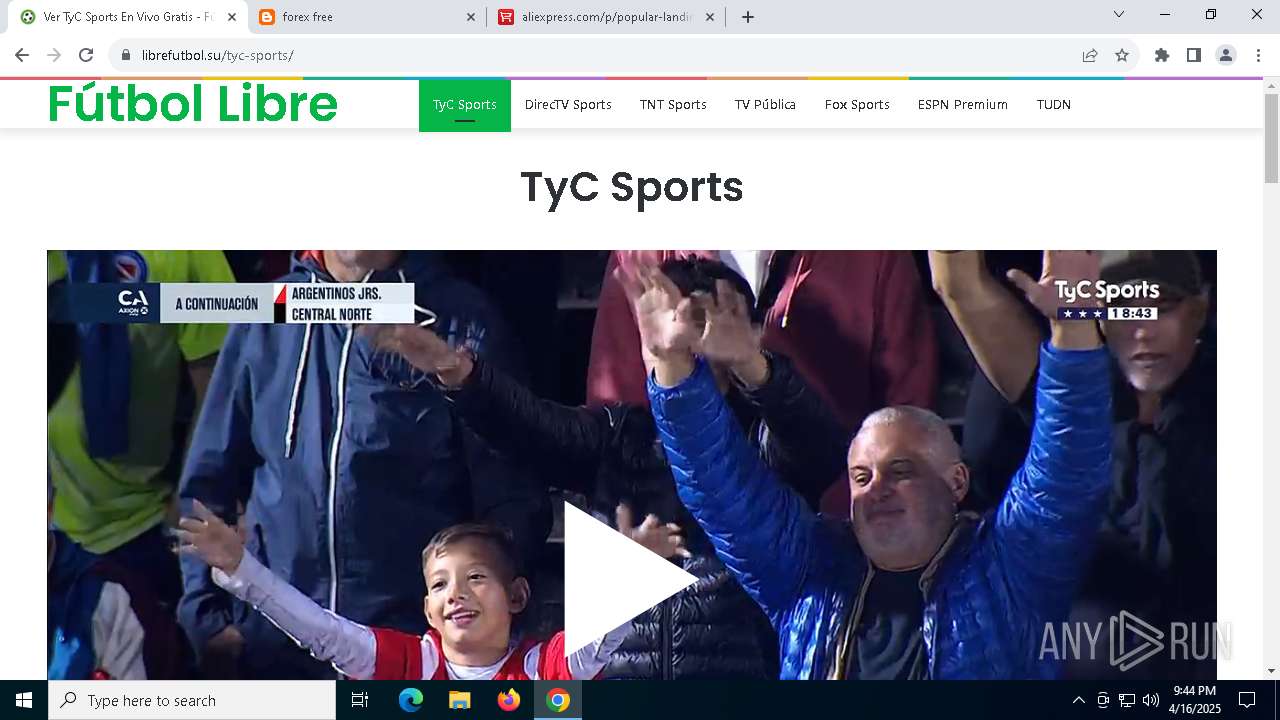This screenshot has height=720, width=1280.
Task: Reload the current page
Action: [x=86, y=55]
